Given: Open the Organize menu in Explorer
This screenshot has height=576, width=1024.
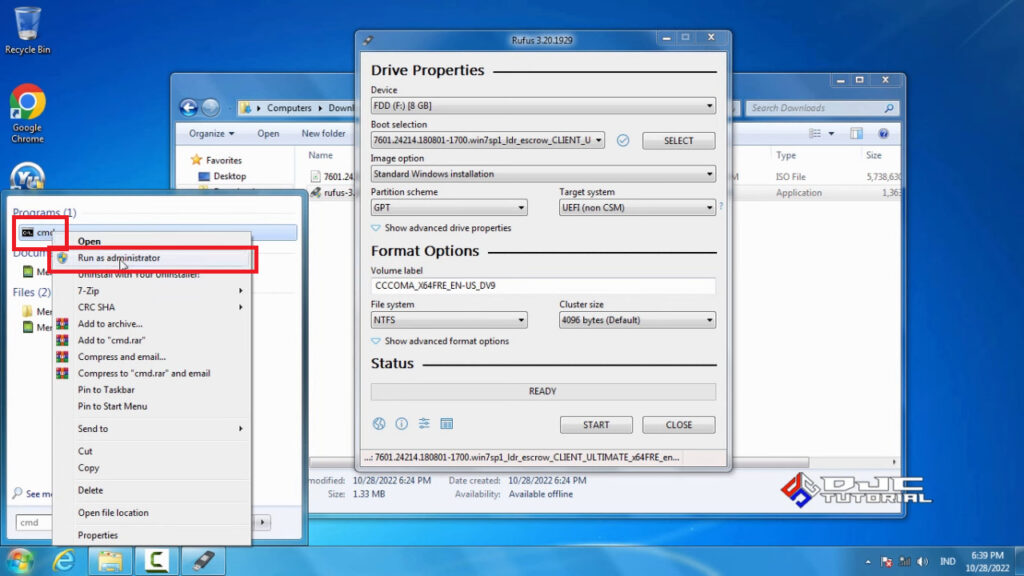Looking at the screenshot, I should [210, 133].
